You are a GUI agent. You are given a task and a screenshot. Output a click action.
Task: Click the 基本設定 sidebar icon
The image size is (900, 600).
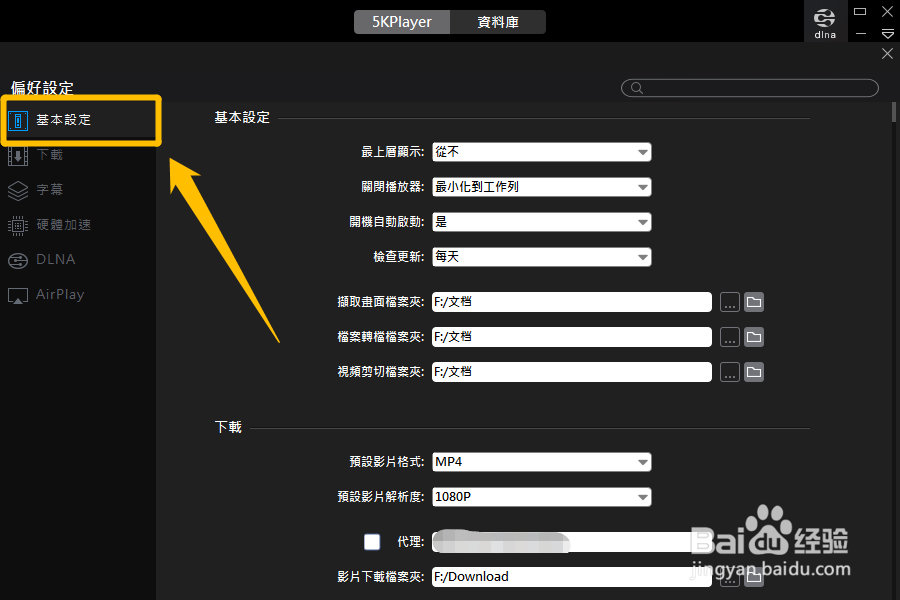[18, 121]
